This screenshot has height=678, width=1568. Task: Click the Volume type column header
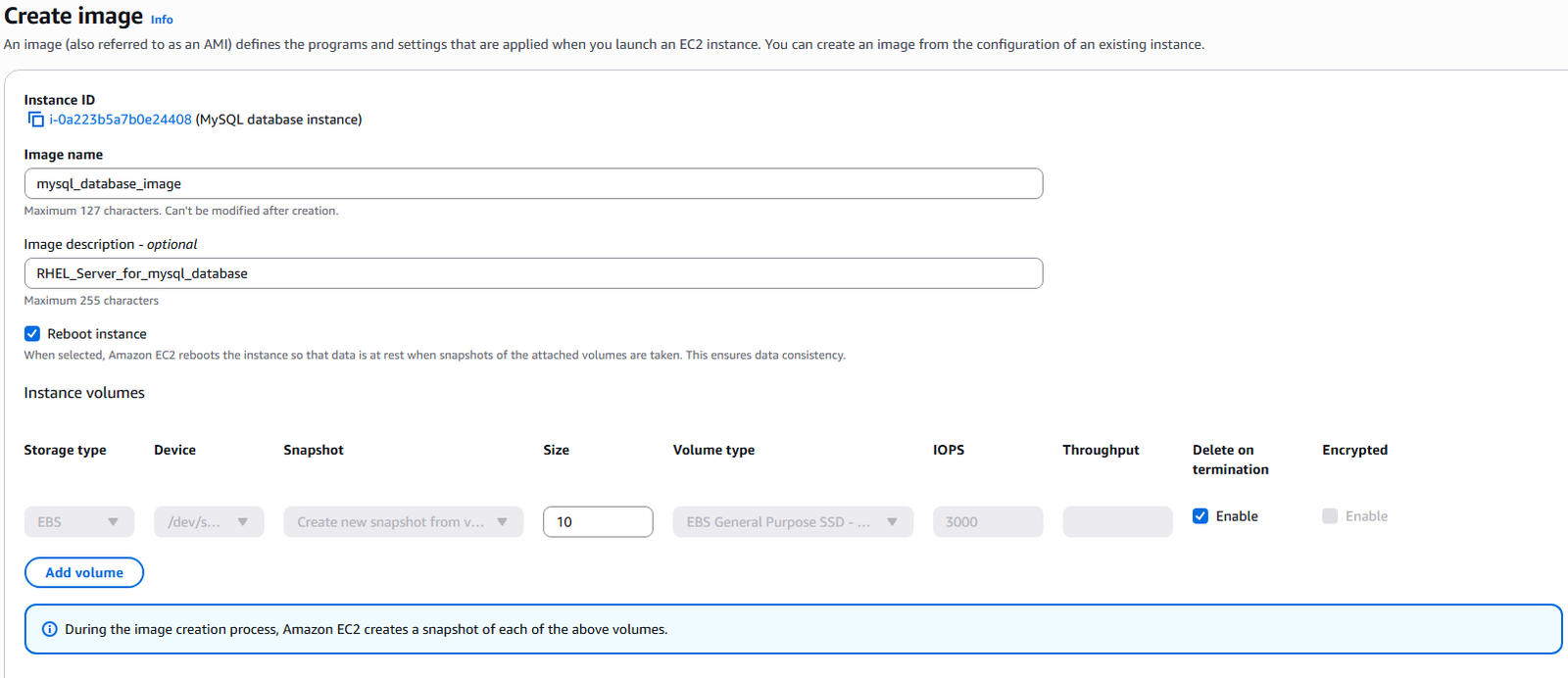pyautogui.click(x=713, y=450)
